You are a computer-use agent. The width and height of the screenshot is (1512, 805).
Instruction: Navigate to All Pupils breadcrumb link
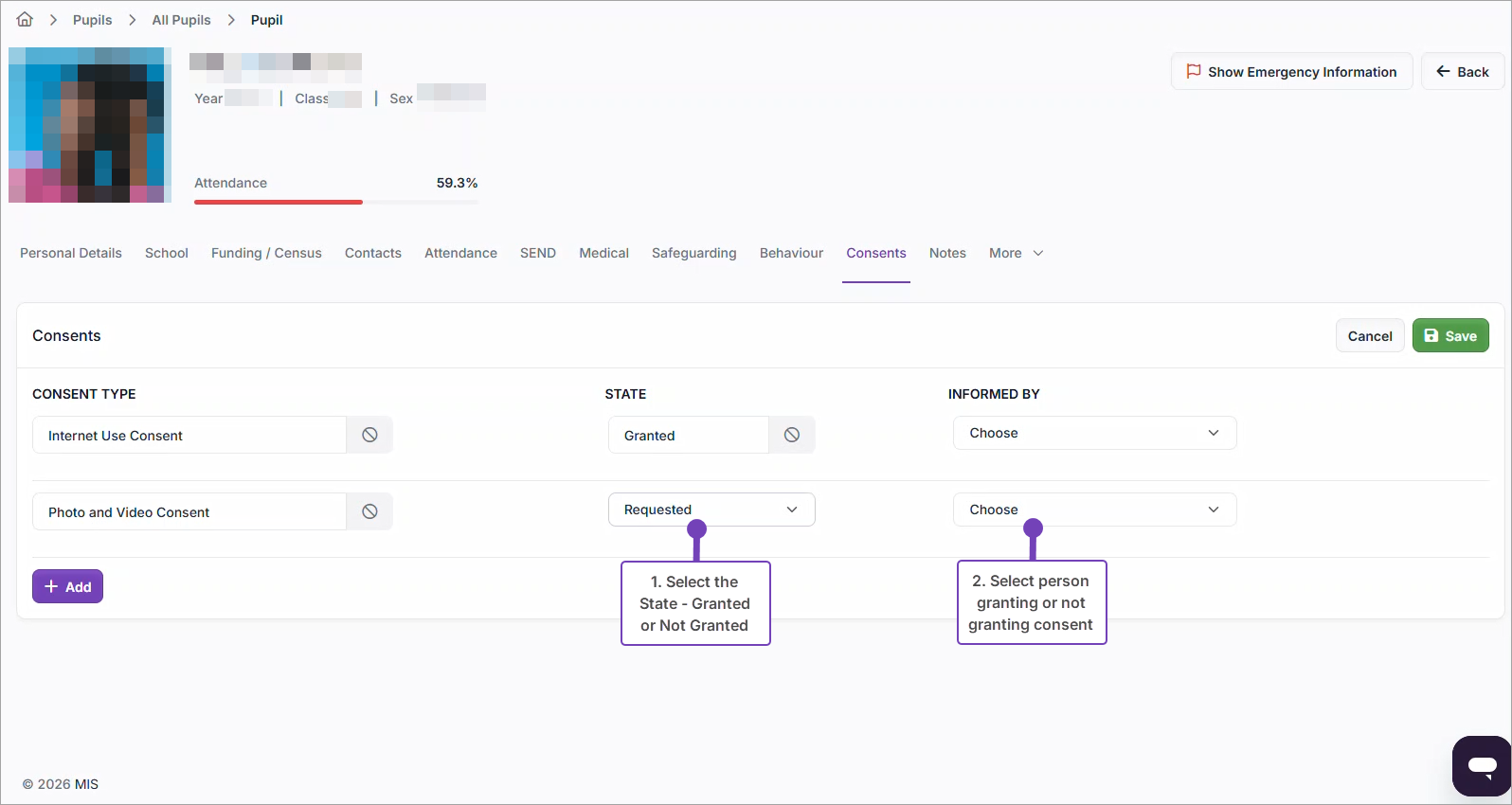click(181, 20)
